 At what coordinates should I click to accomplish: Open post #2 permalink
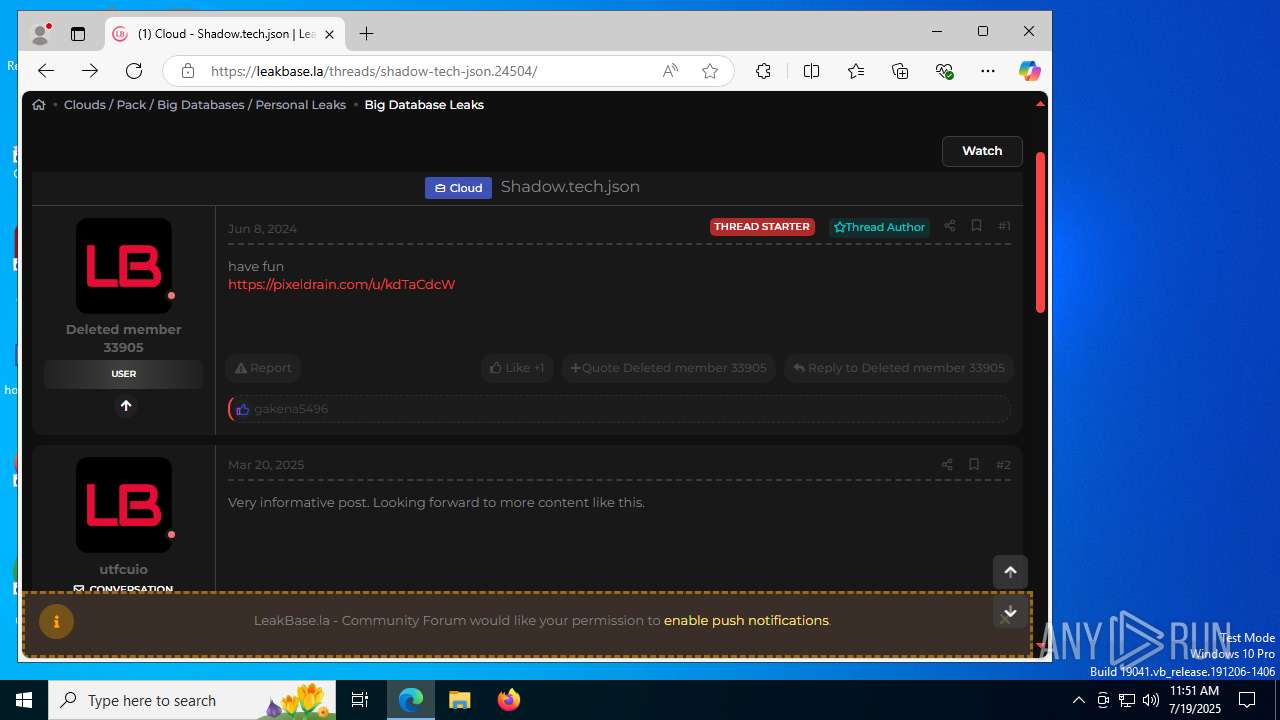(1003, 464)
